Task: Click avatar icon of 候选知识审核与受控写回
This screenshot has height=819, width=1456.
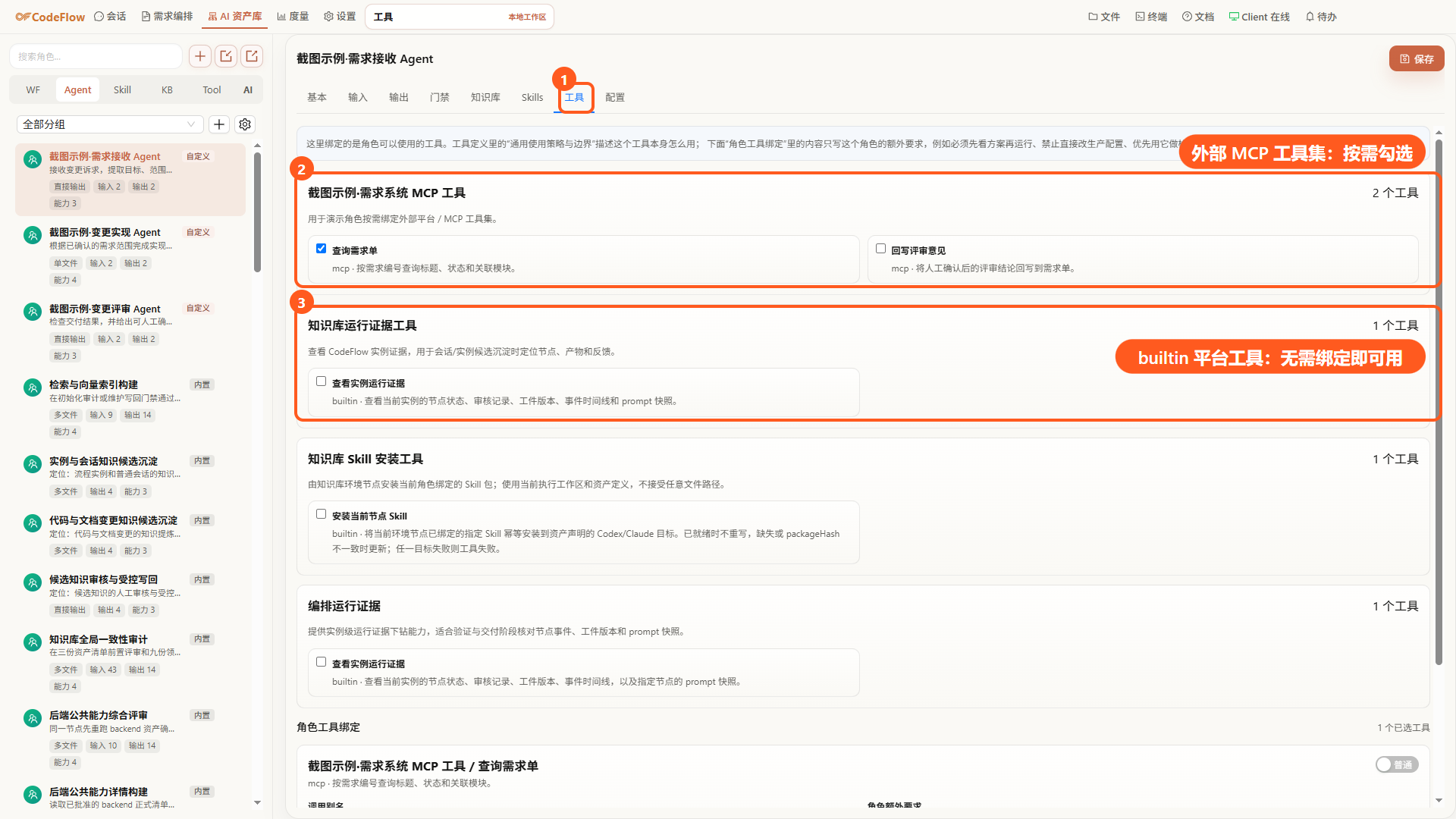Action: coord(33,582)
